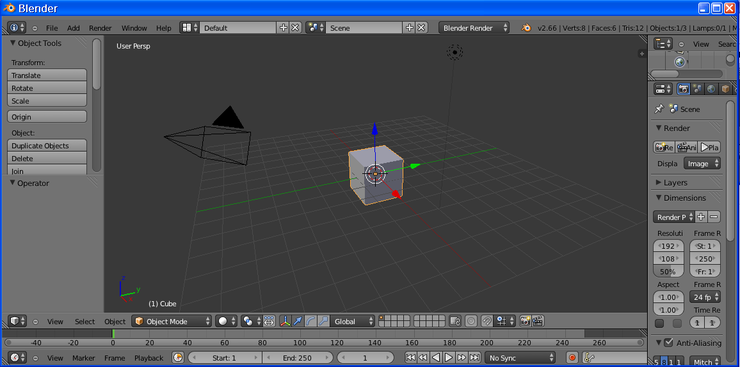Click the Duplicate Objects button
The width and height of the screenshot is (740, 367).
click(x=47, y=146)
